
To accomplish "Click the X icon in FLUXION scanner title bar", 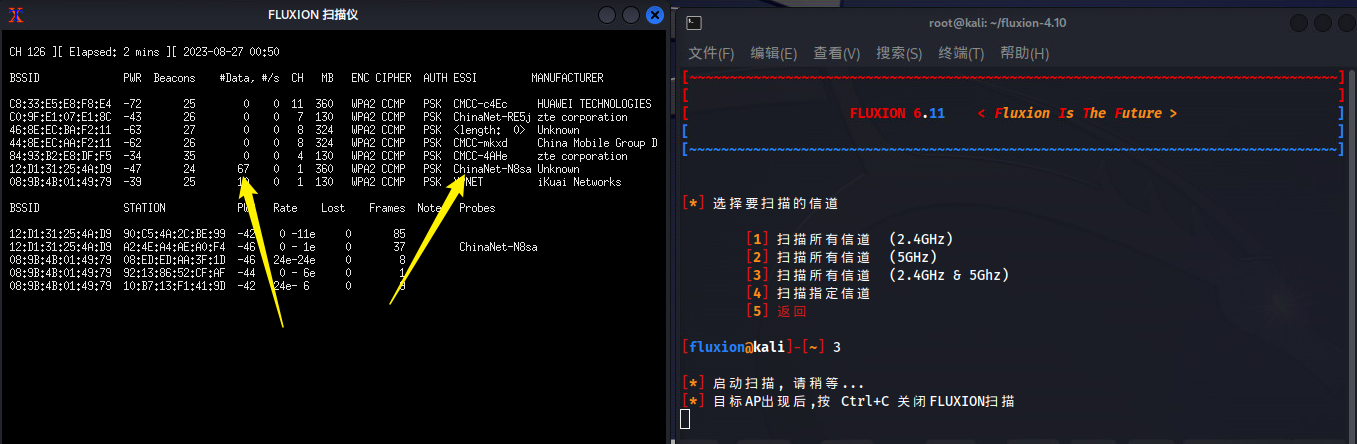I will point(16,15).
